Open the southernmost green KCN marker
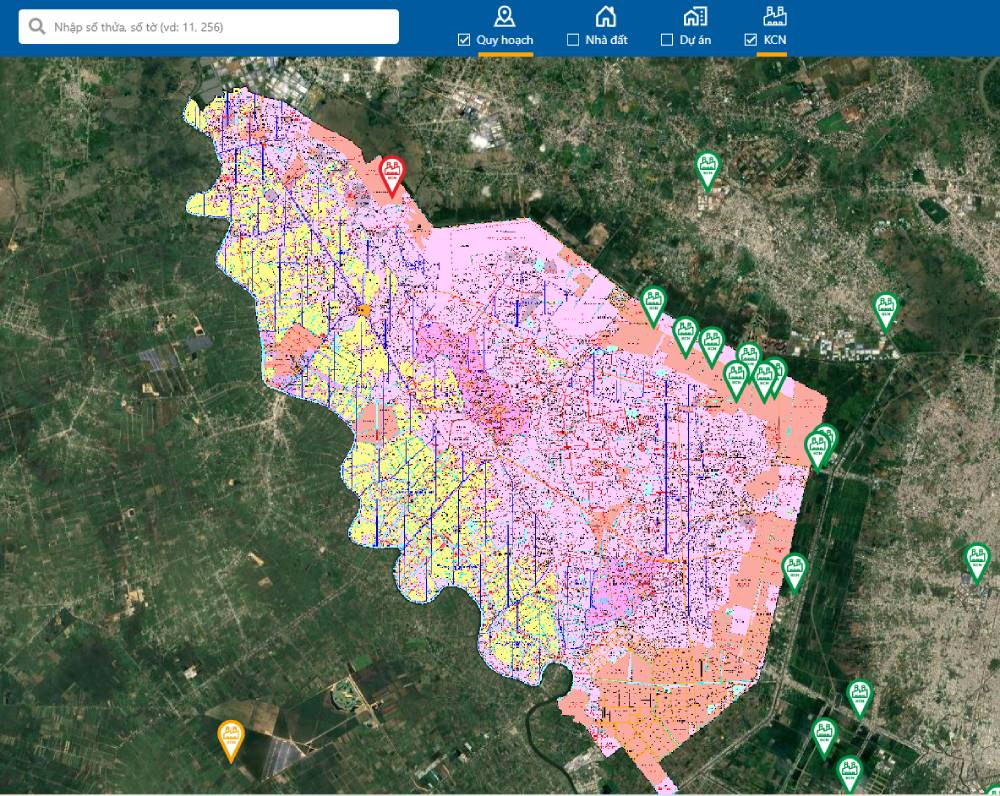This screenshot has width=1000, height=796. coord(850,772)
